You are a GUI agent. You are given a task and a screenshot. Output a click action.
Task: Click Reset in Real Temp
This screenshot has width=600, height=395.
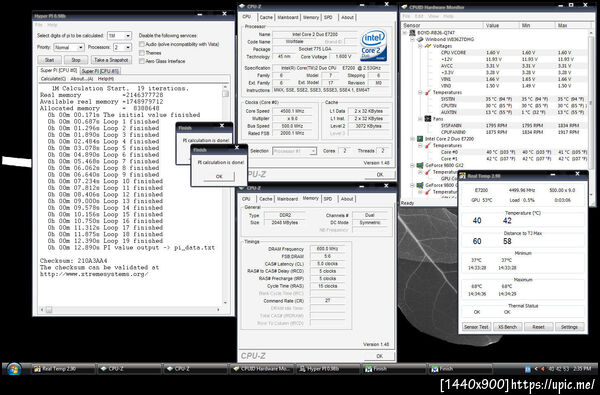(538, 327)
